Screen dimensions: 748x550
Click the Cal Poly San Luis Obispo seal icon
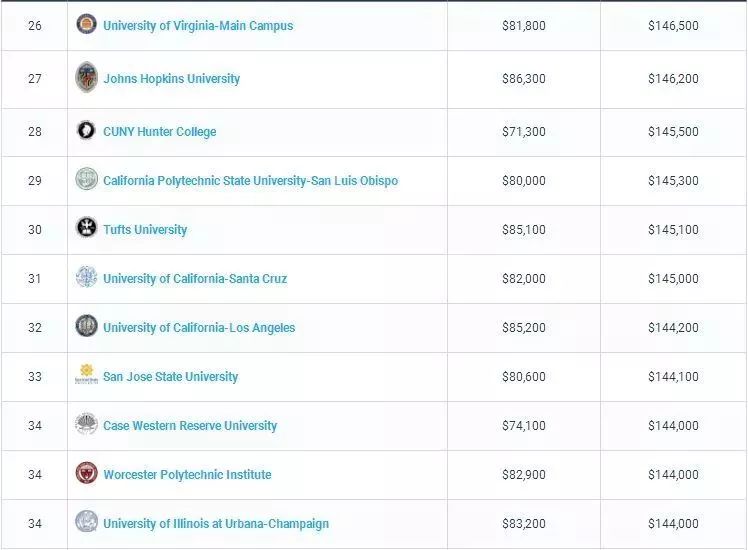(87, 180)
